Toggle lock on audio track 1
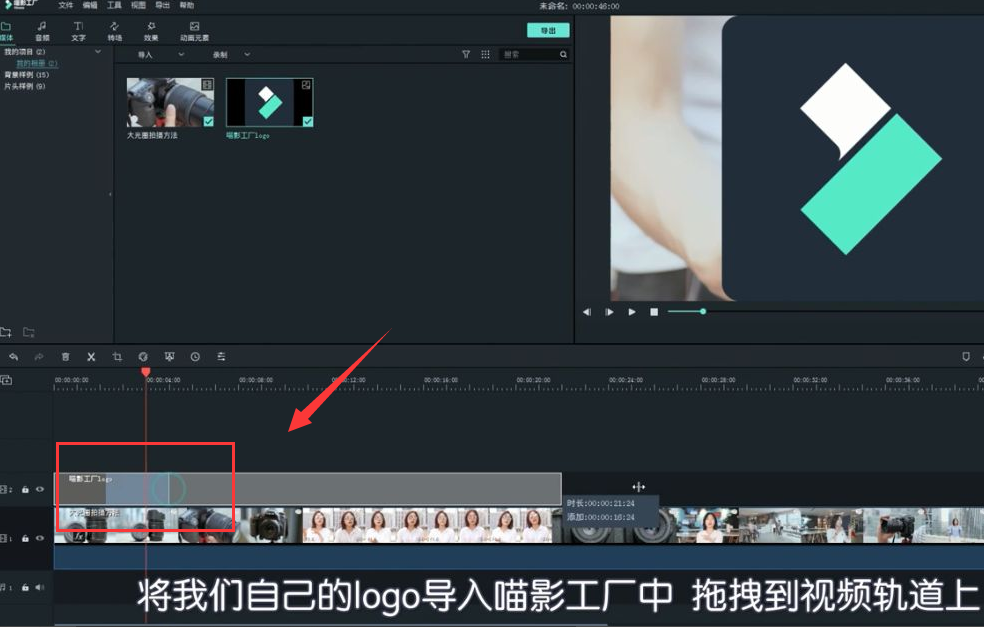This screenshot has height=627, width=984. [x=25, y=587]
